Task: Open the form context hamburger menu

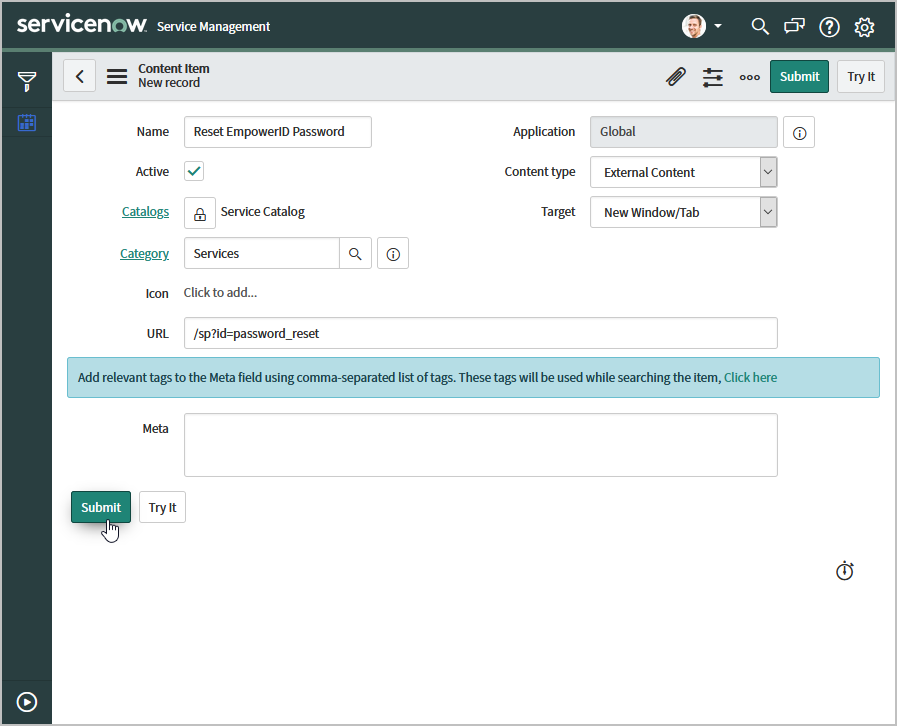Action: pos(117,76)
